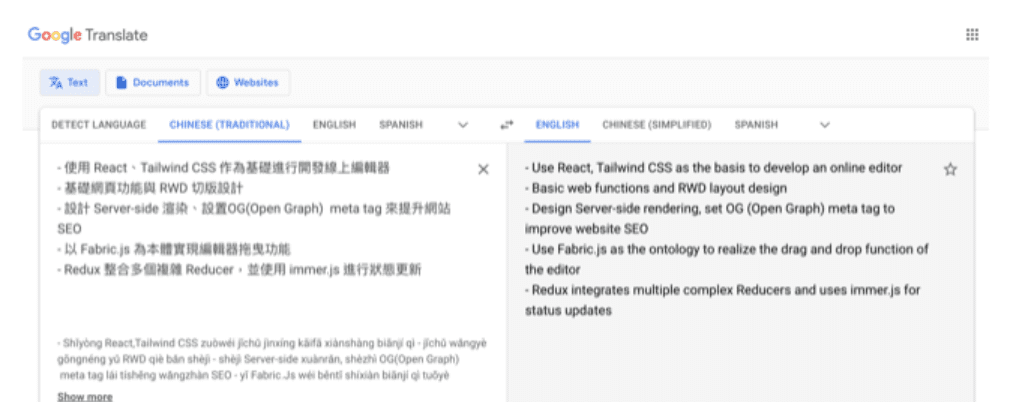Click the line starting 'Redux integrates multiple complex Reducers'

[x=722, y=301]
